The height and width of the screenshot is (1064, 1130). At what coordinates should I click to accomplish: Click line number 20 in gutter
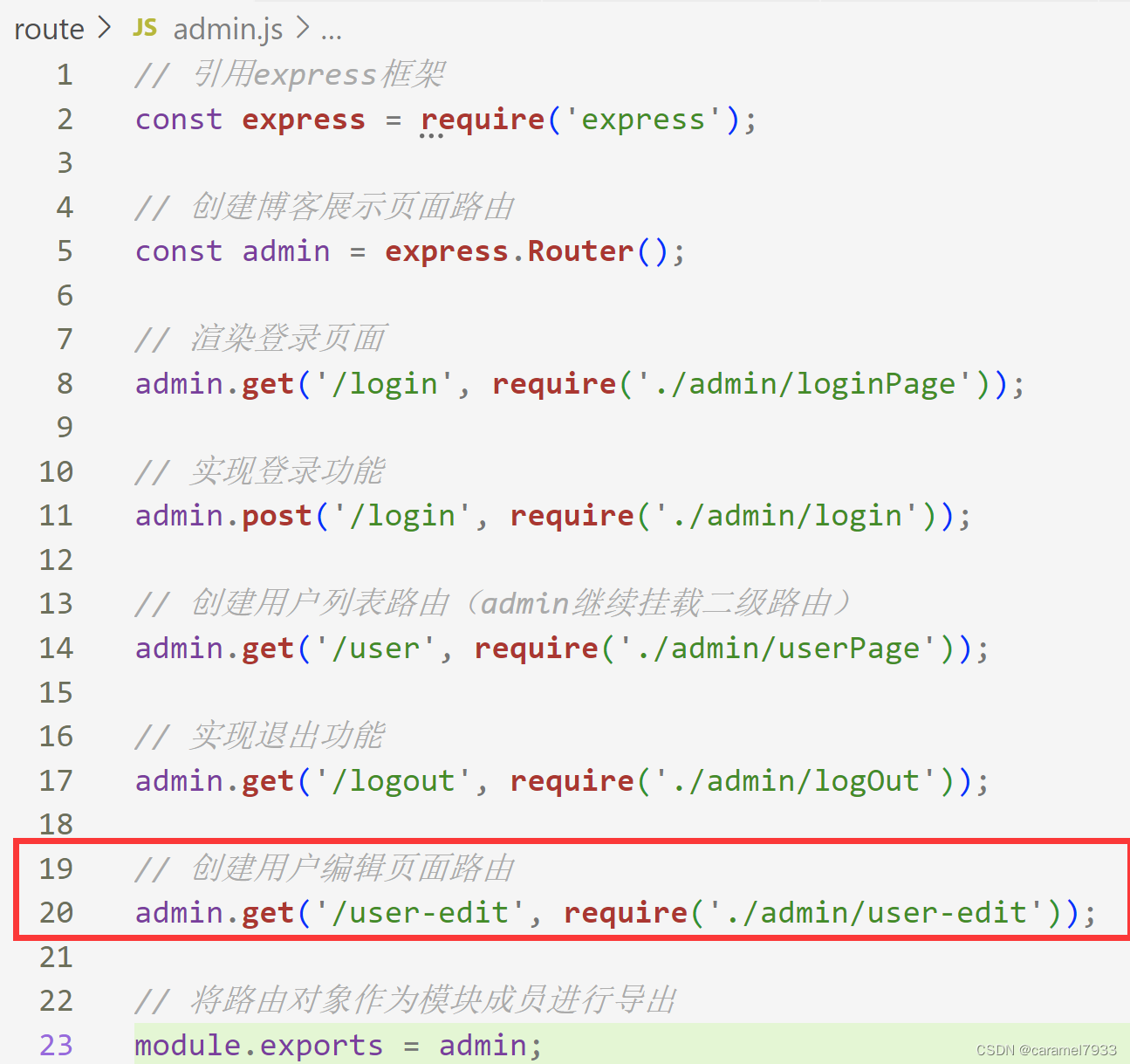(x=56, y=913)
